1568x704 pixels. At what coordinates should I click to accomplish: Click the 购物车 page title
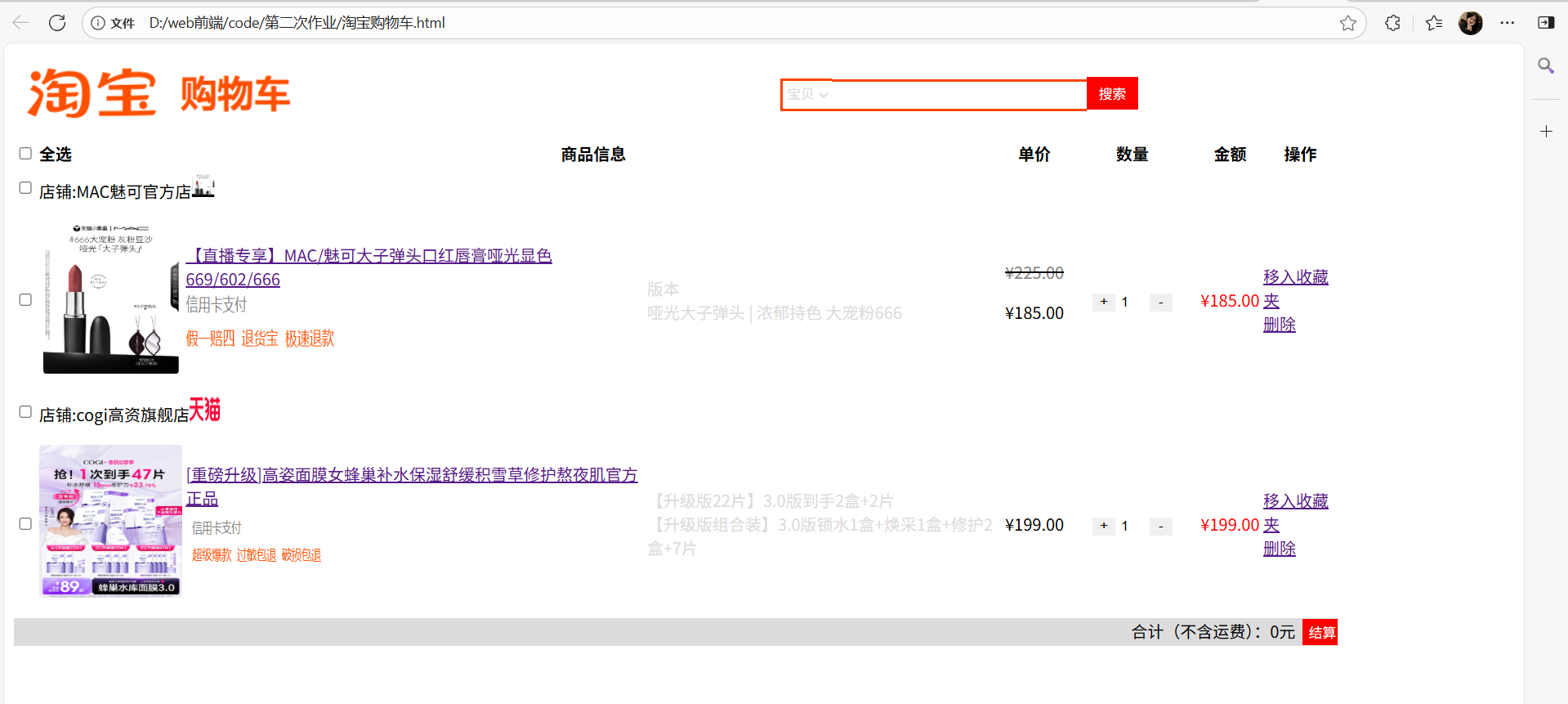point(235,94)
